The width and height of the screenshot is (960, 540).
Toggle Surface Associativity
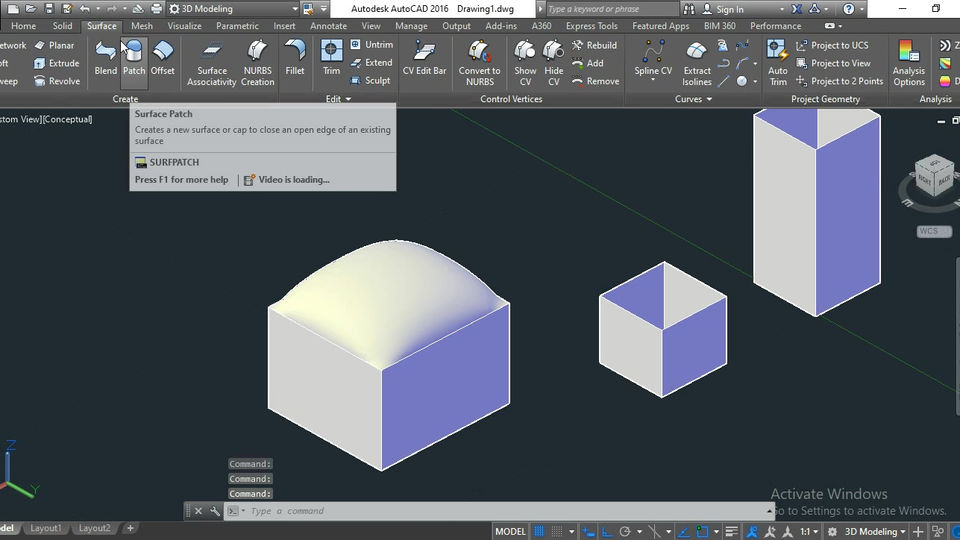(x=212, y=63)
